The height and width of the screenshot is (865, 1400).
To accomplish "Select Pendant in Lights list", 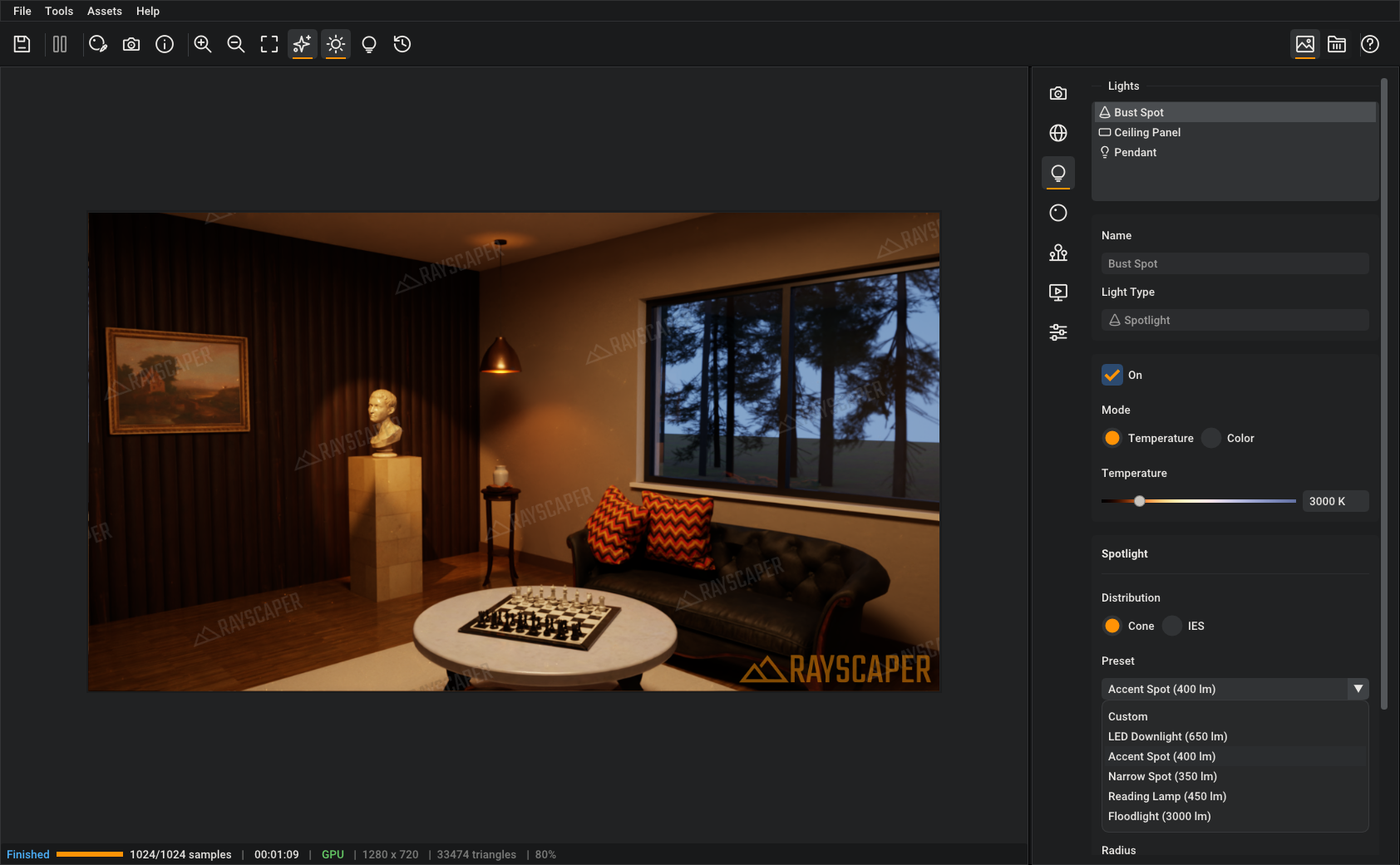I will [x=1235, y=152].
